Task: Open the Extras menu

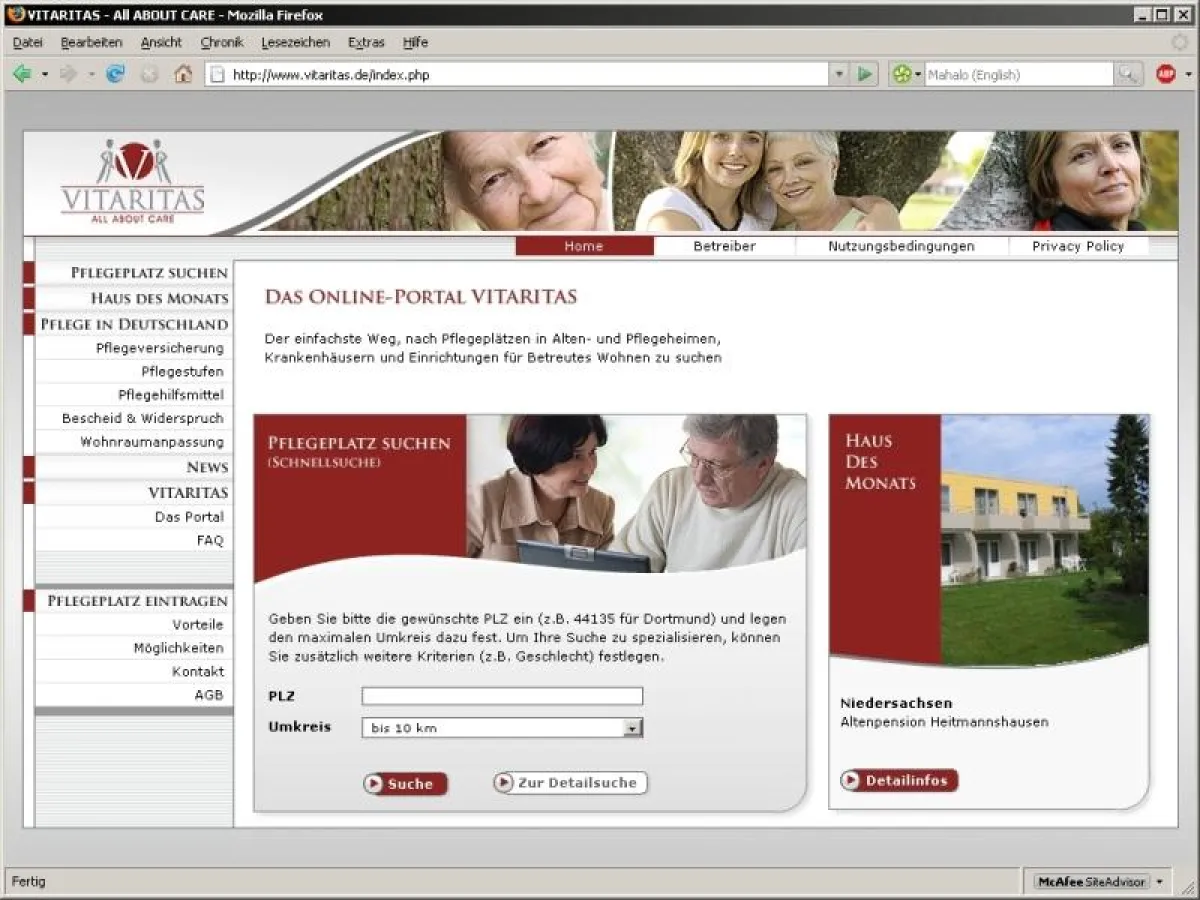Action: pyautogui.click(x=366, y=42)
